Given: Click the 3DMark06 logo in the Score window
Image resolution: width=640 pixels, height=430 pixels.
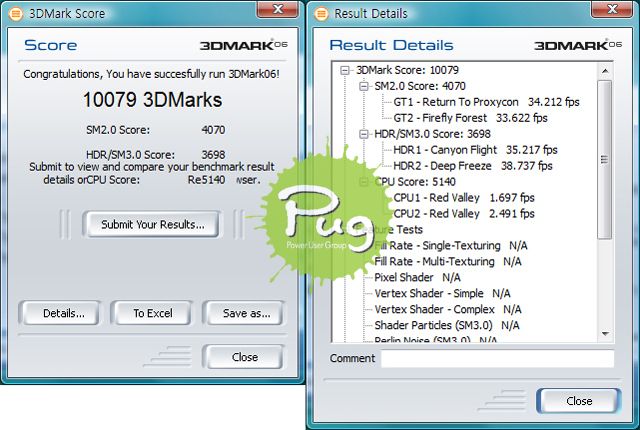Looking at the screenshot, I should (244, 45).
